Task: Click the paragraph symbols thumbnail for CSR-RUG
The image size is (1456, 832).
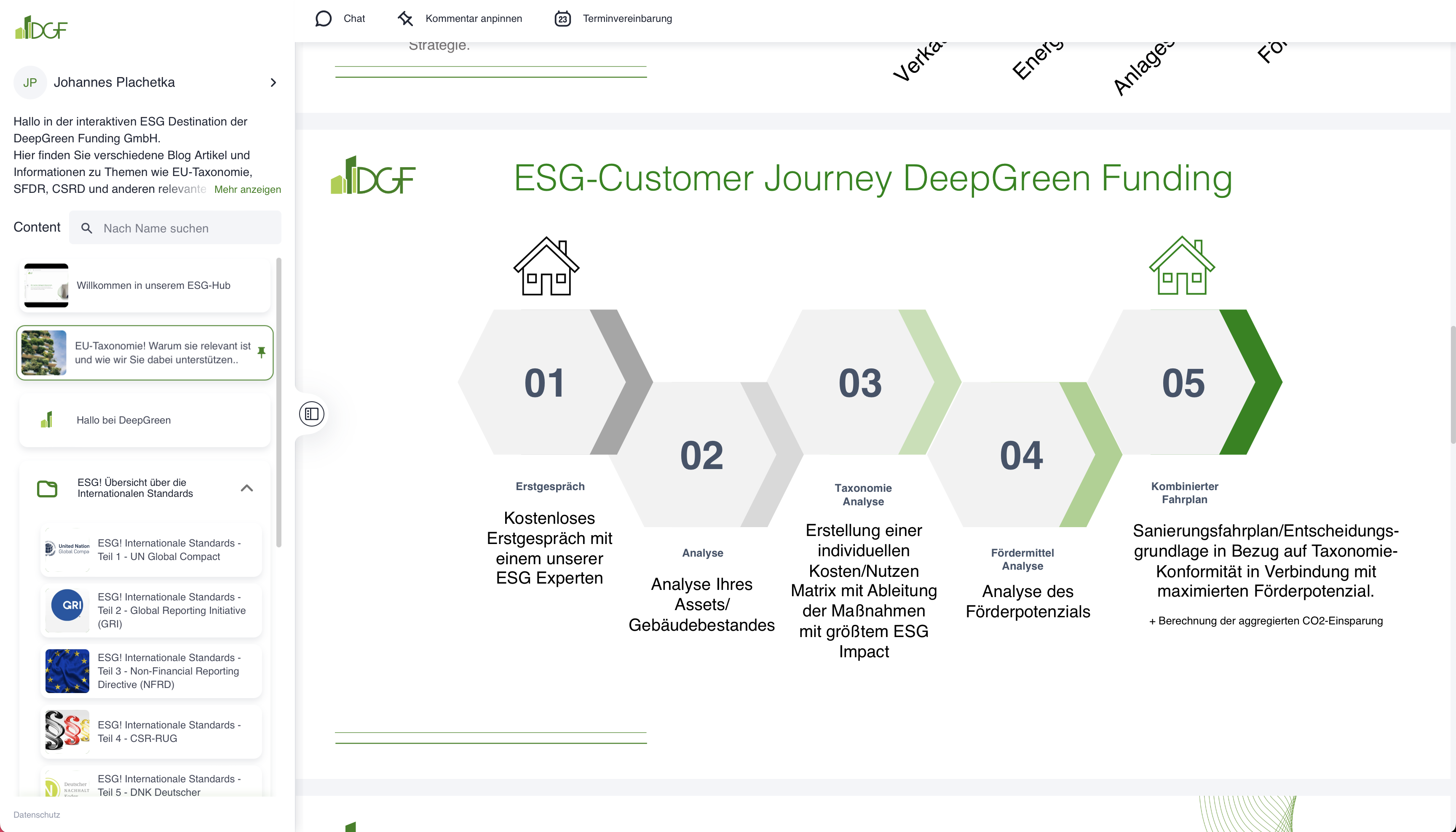Action: (x=67, y=731)
